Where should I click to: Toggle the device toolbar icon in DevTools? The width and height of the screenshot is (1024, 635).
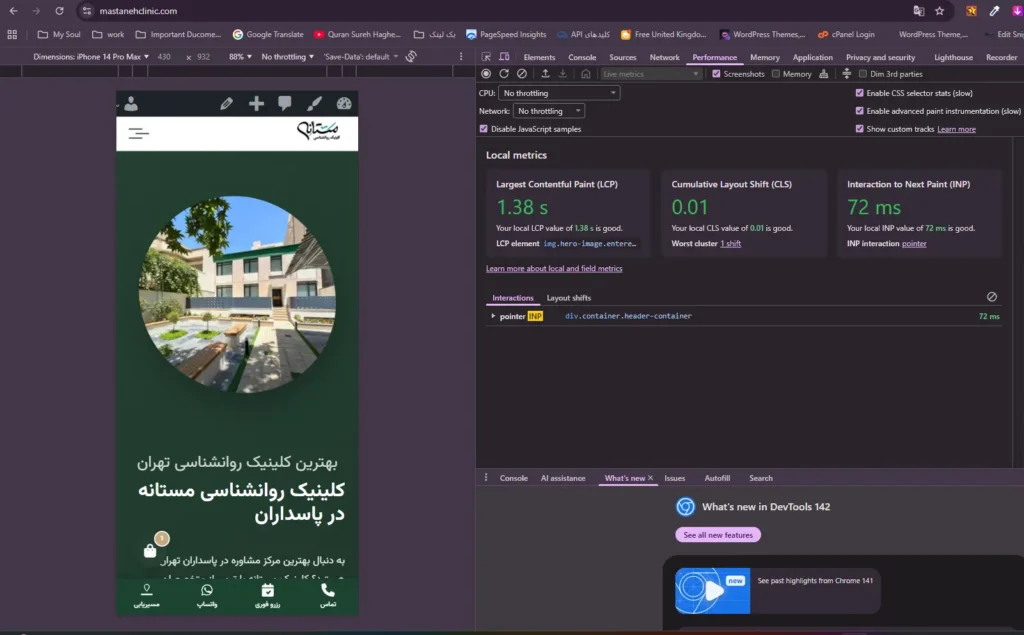click(x=502, y=58)
